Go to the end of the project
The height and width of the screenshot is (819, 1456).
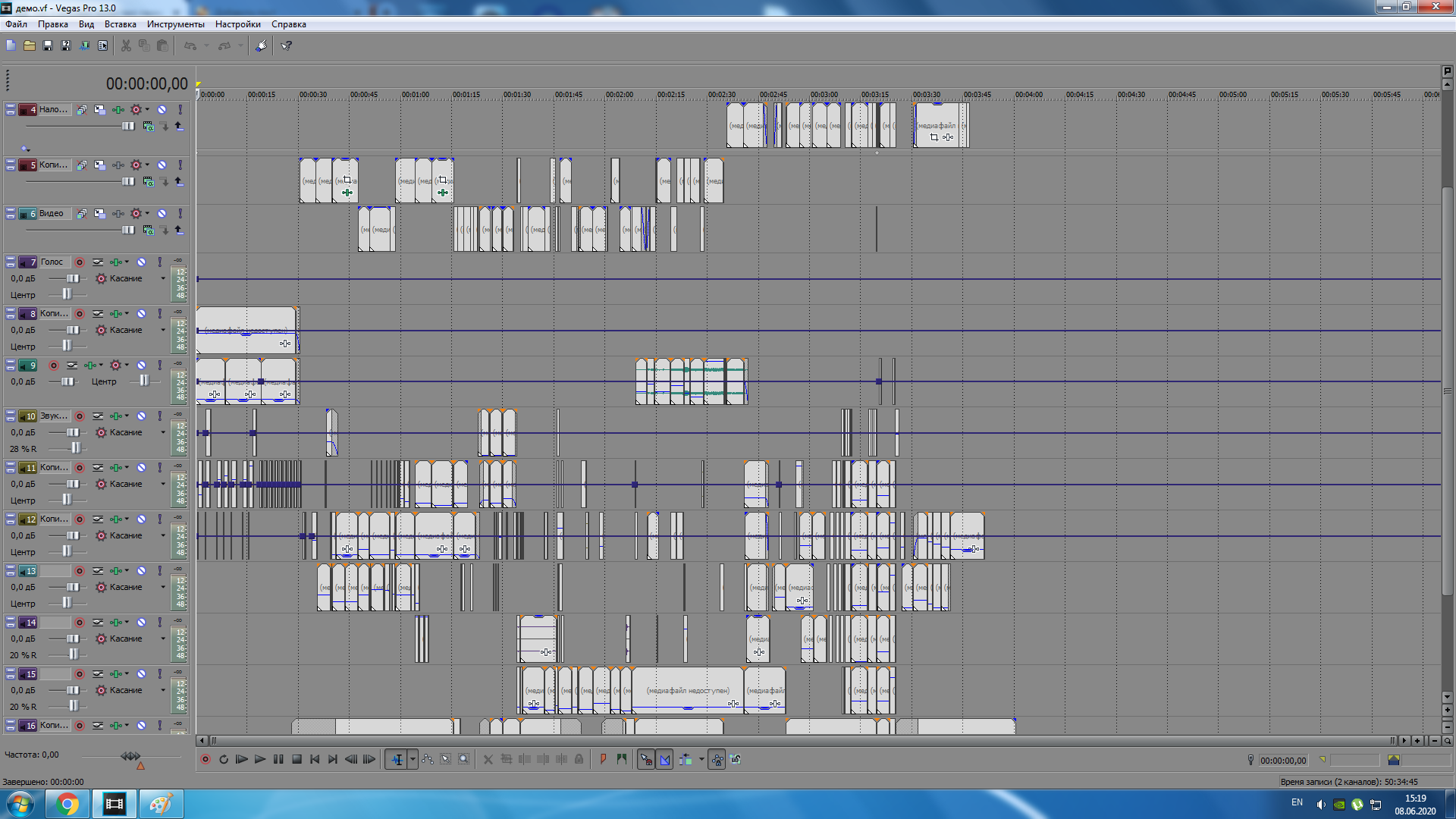(x=333, y=759)
